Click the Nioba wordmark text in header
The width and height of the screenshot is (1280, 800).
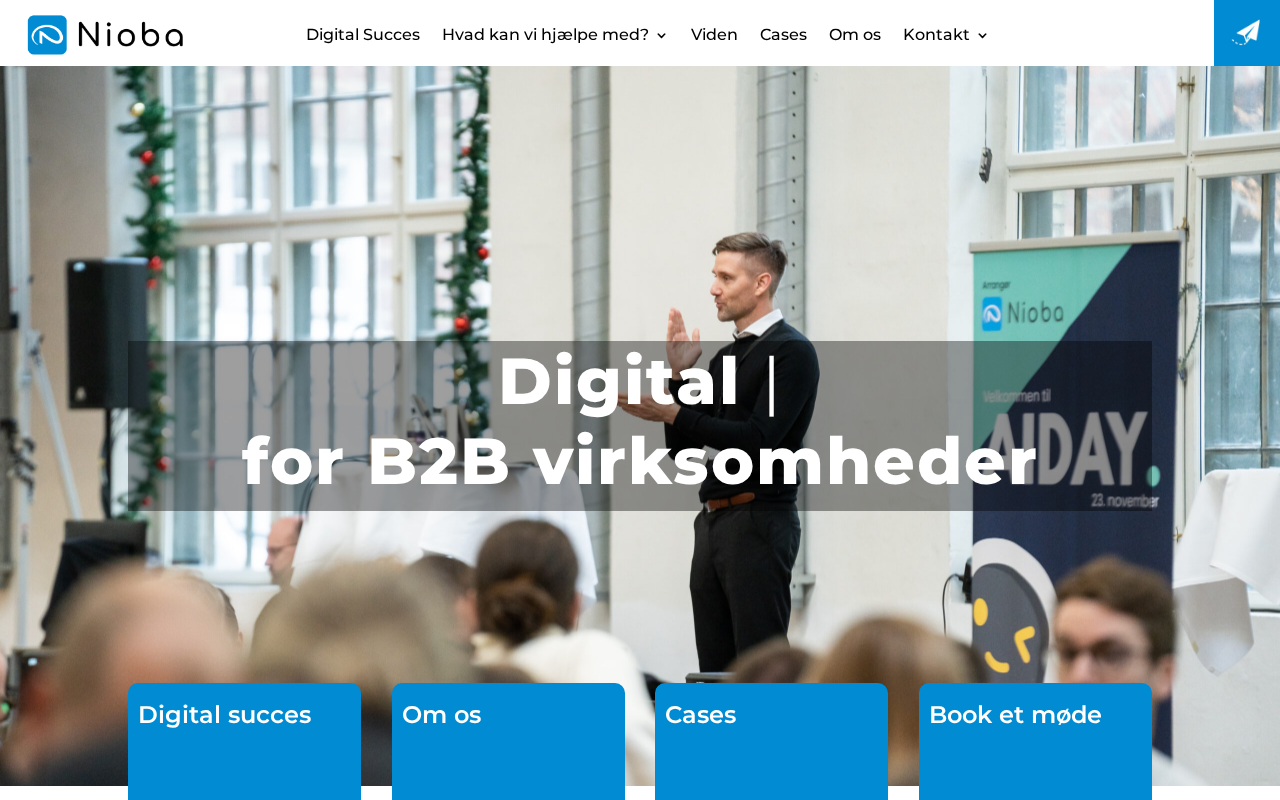[130, 35]
